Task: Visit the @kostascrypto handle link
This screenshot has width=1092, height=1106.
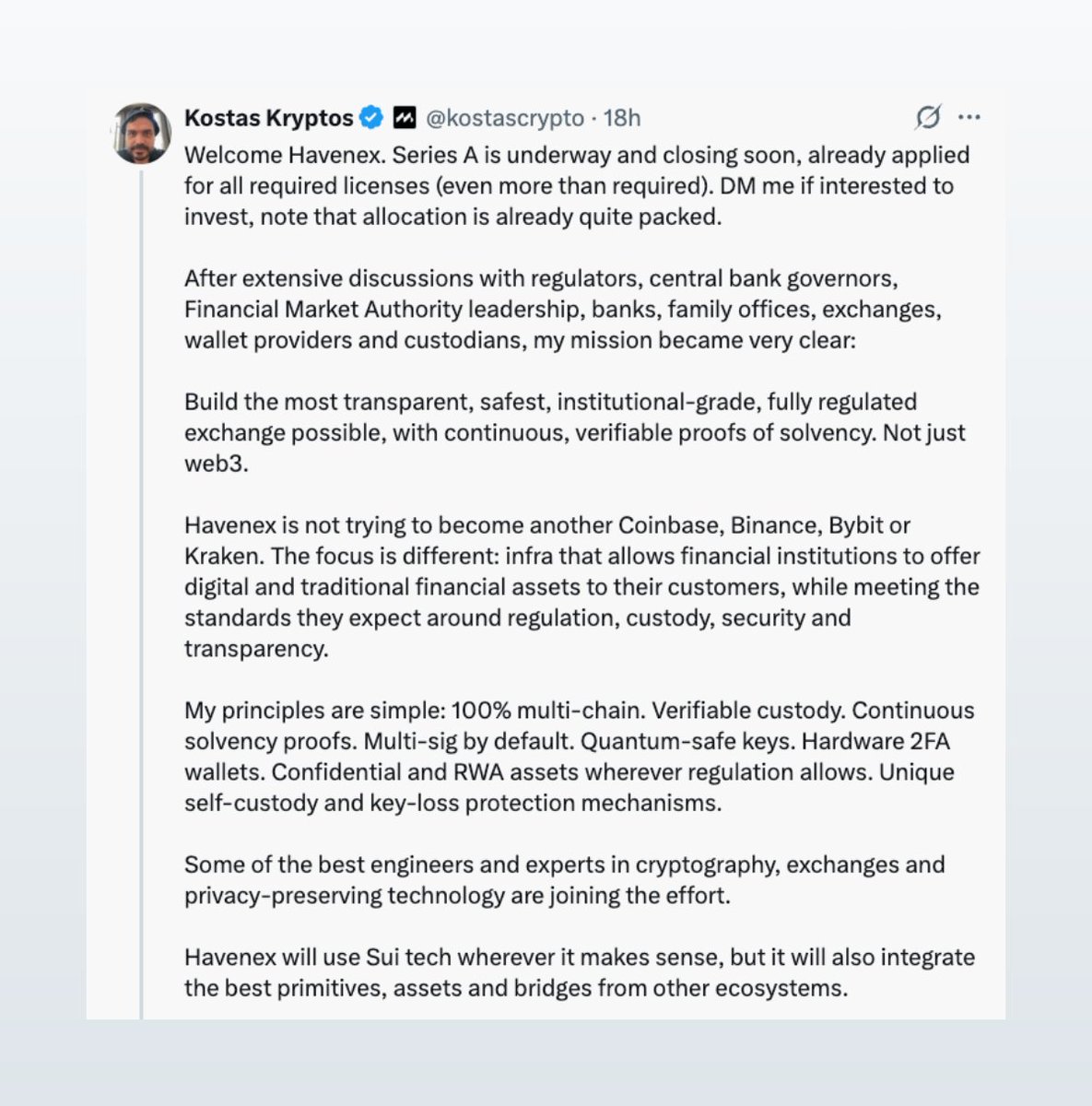Action: click(x=504, y=118)
